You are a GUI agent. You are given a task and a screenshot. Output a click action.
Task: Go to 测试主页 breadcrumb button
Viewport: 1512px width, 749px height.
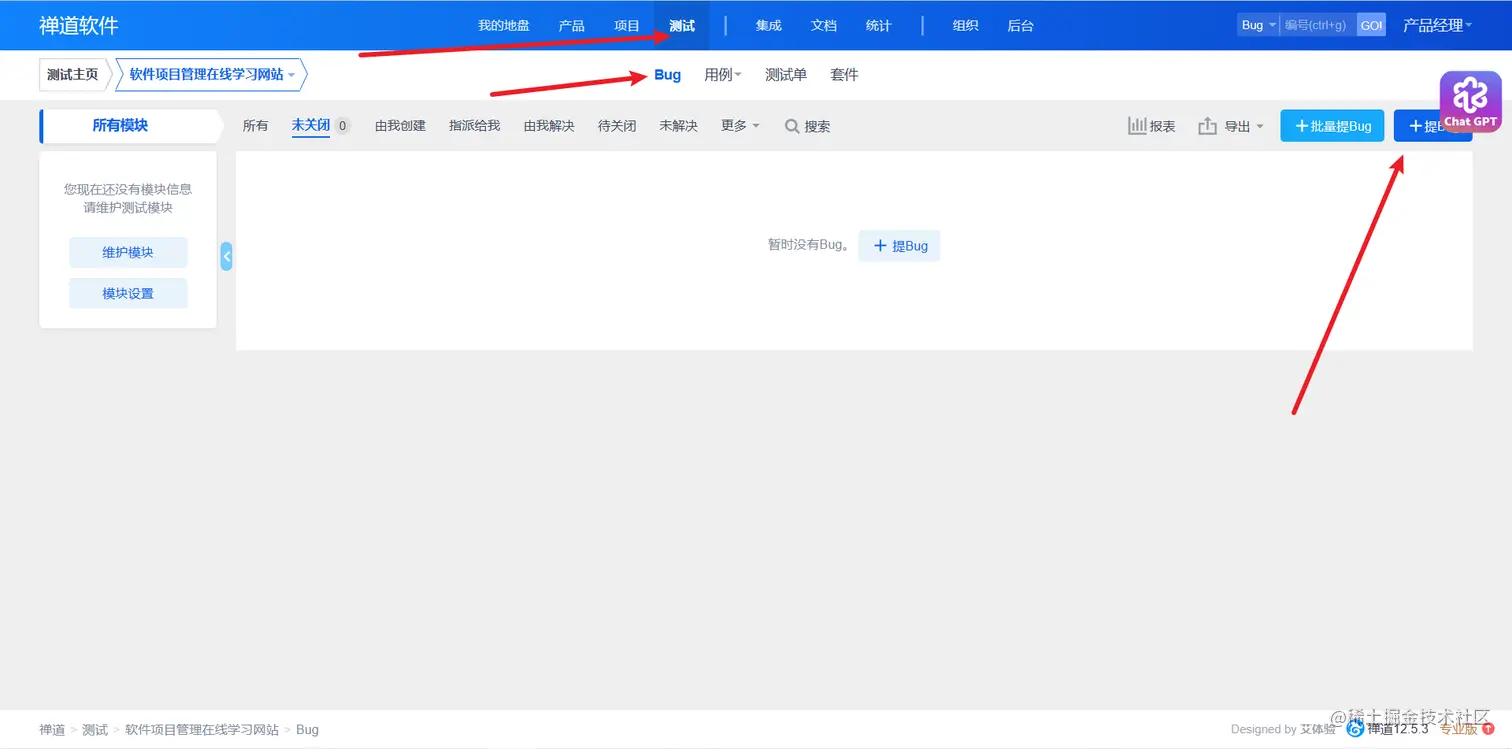(73, 75)
